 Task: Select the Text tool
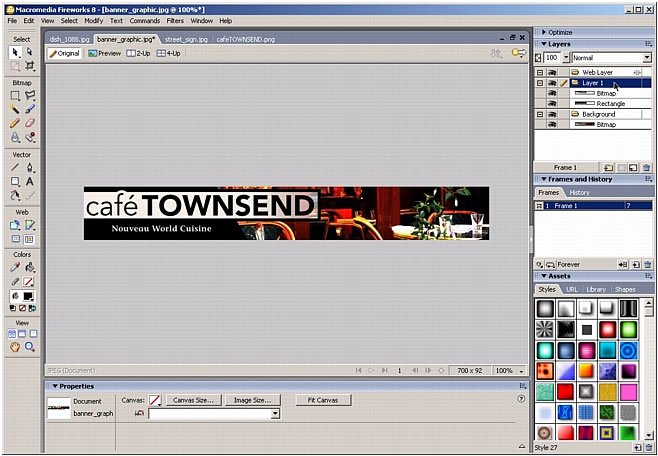29,181
